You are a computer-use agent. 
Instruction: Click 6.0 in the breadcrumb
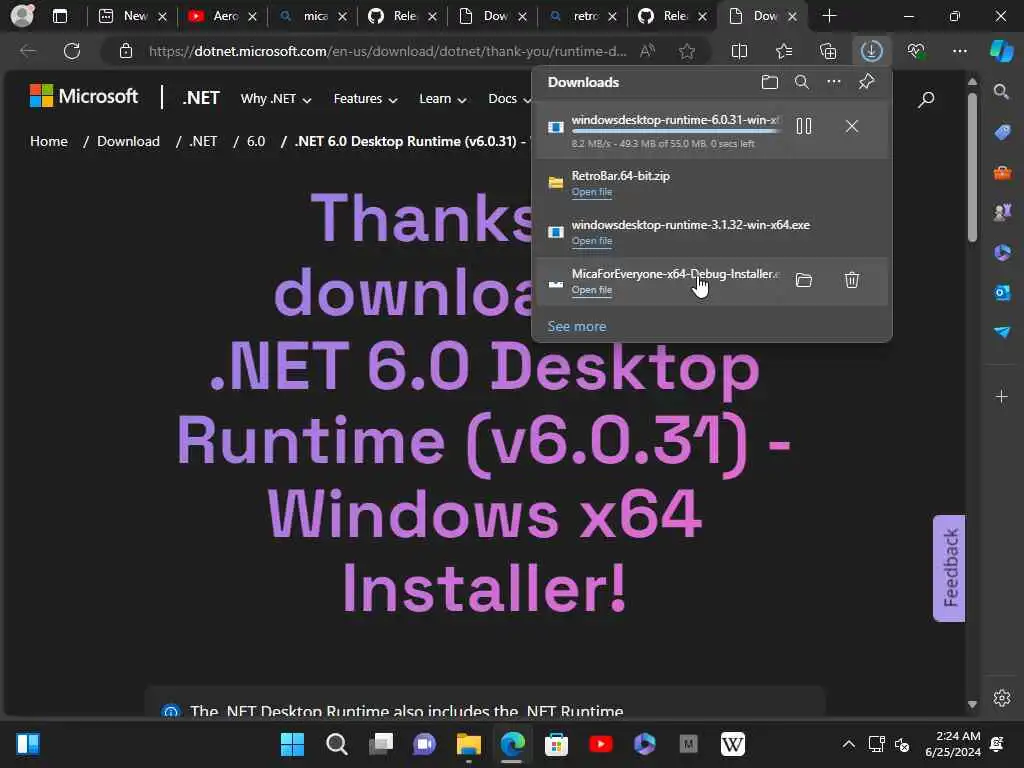tap(255, 141)
